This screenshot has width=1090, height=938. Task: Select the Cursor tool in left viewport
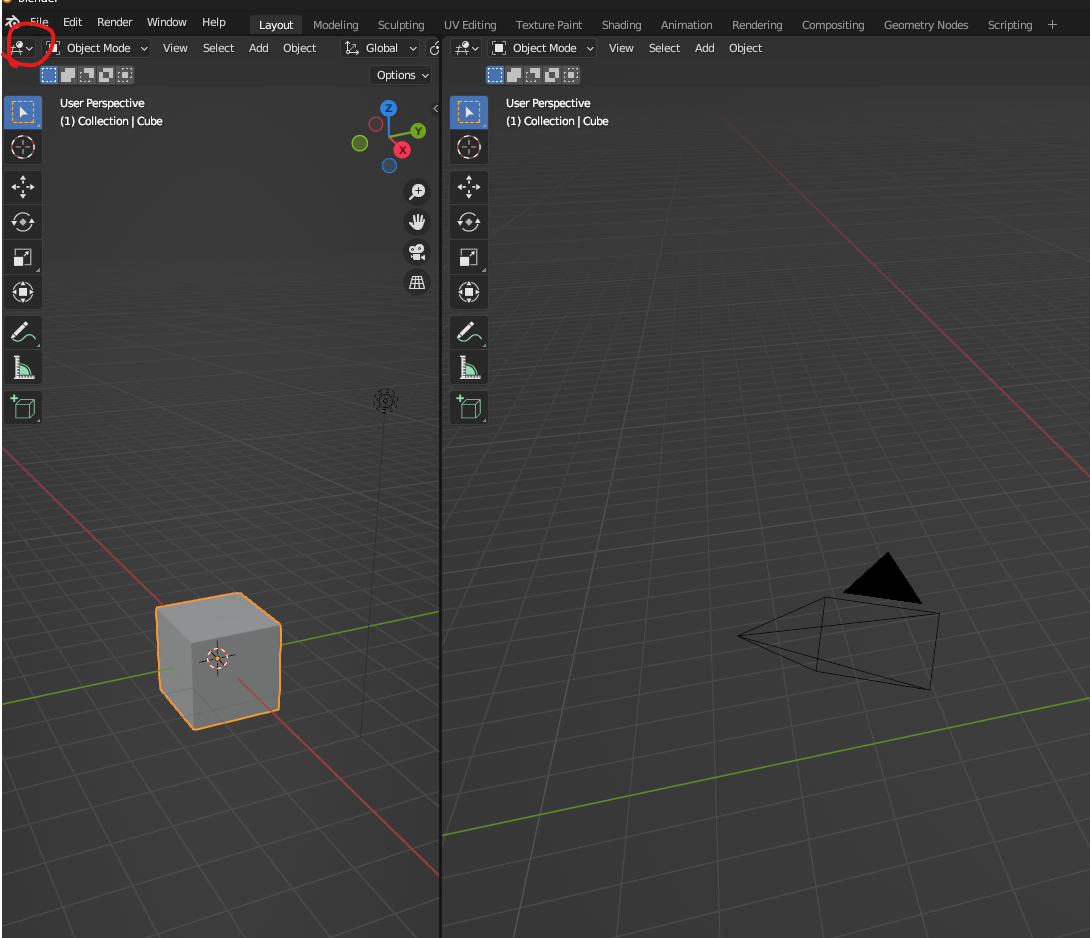click(23, 147)
